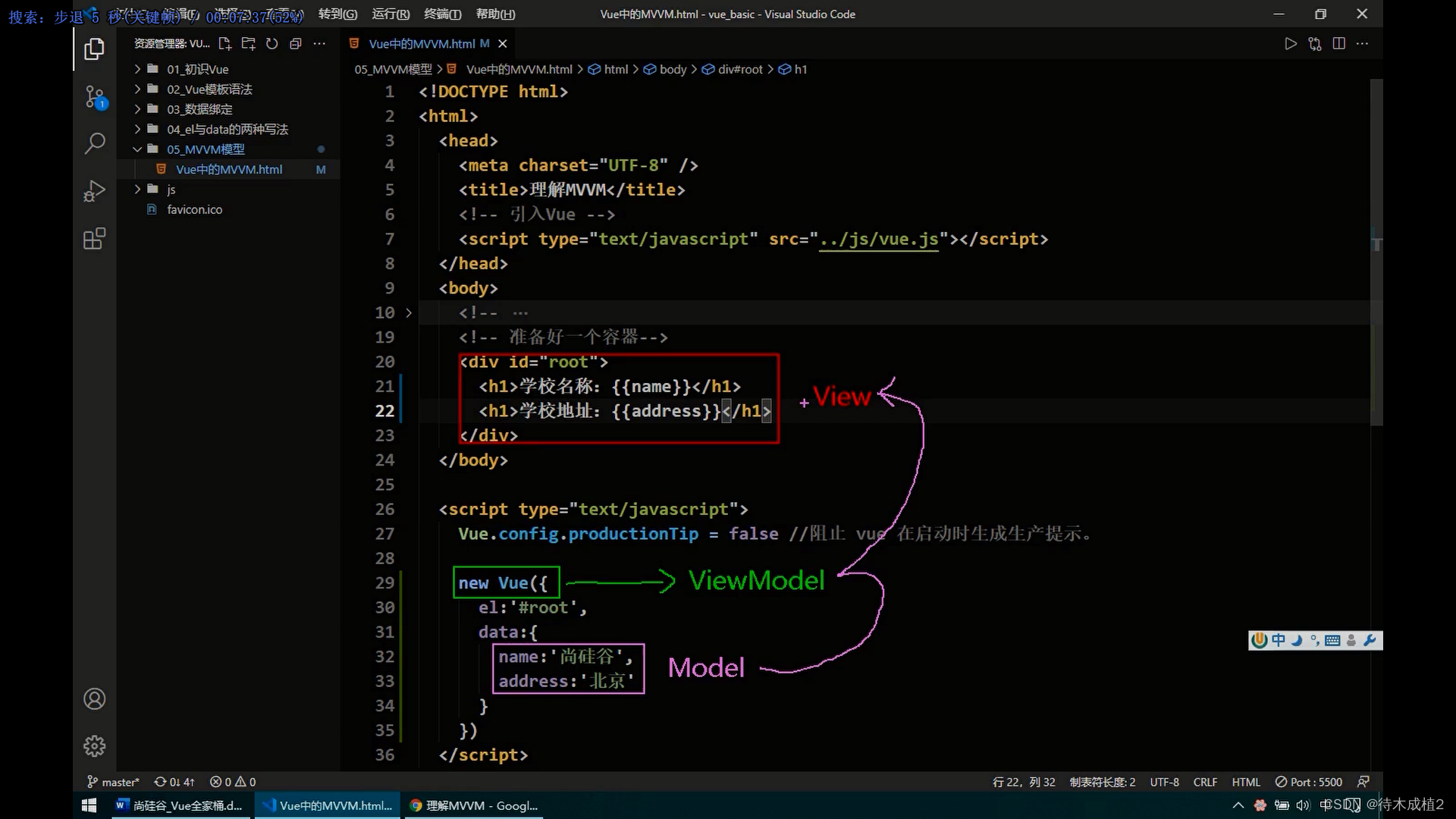The image size is (1456, 819).
Task: Open the 终端(T) menu
Action: click(443, 14)
